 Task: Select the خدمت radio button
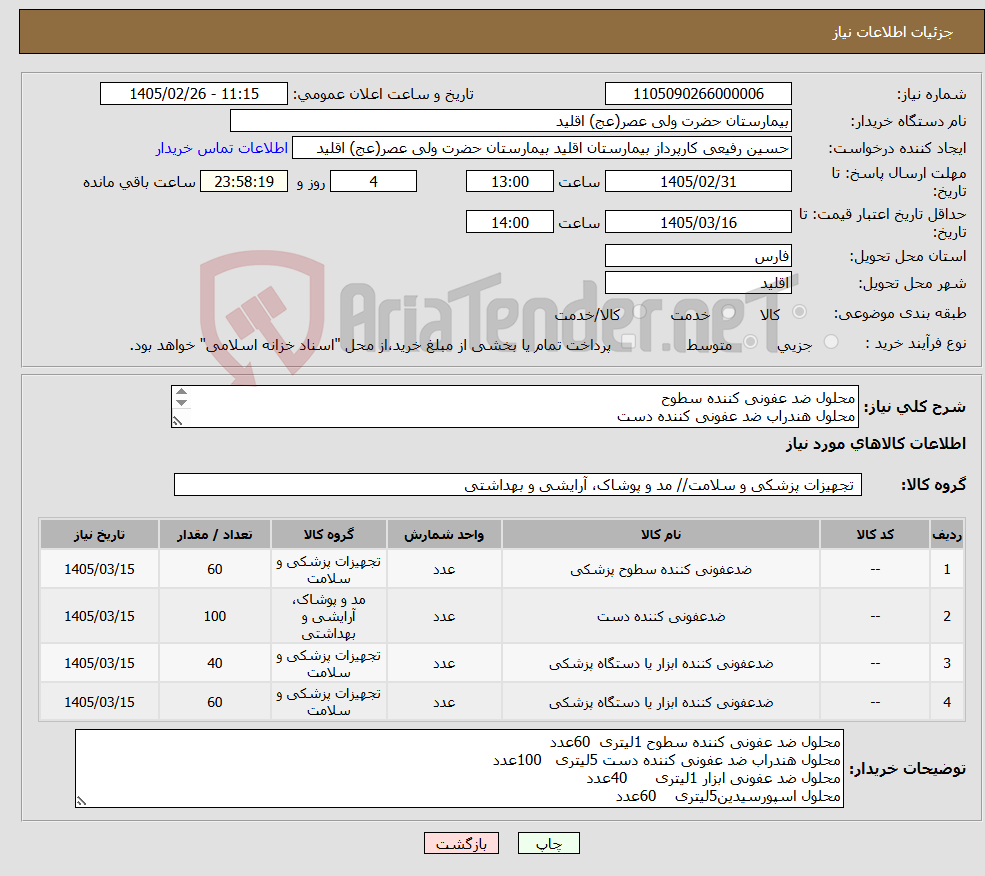(729, 312)
